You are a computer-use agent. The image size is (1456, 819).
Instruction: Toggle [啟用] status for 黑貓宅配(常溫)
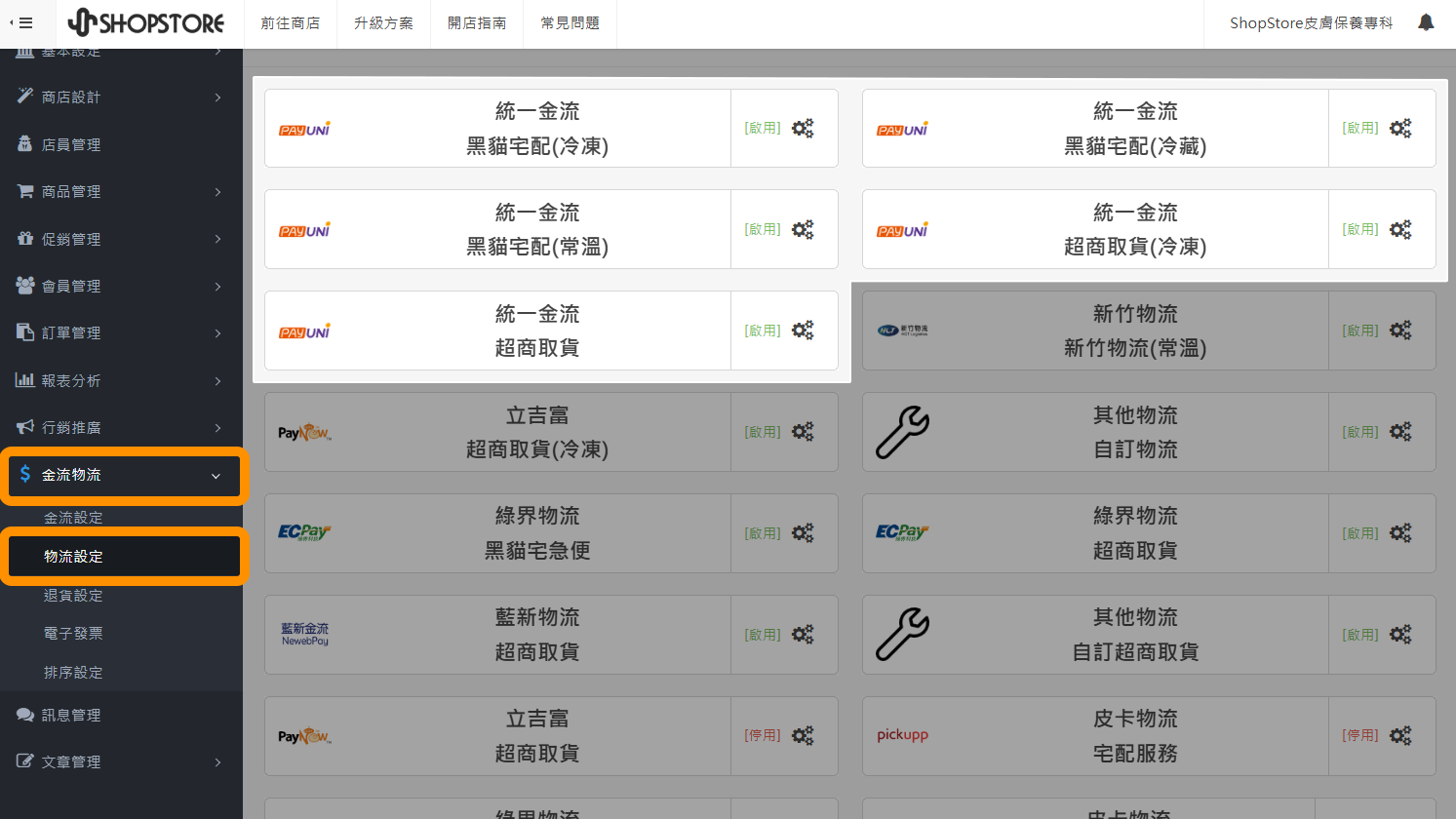click(x=763, y=230)
